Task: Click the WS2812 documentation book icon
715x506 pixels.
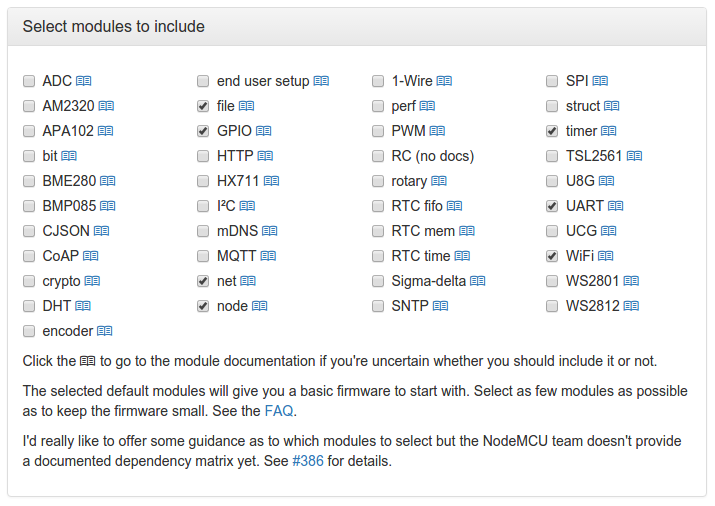Action: 631,306
